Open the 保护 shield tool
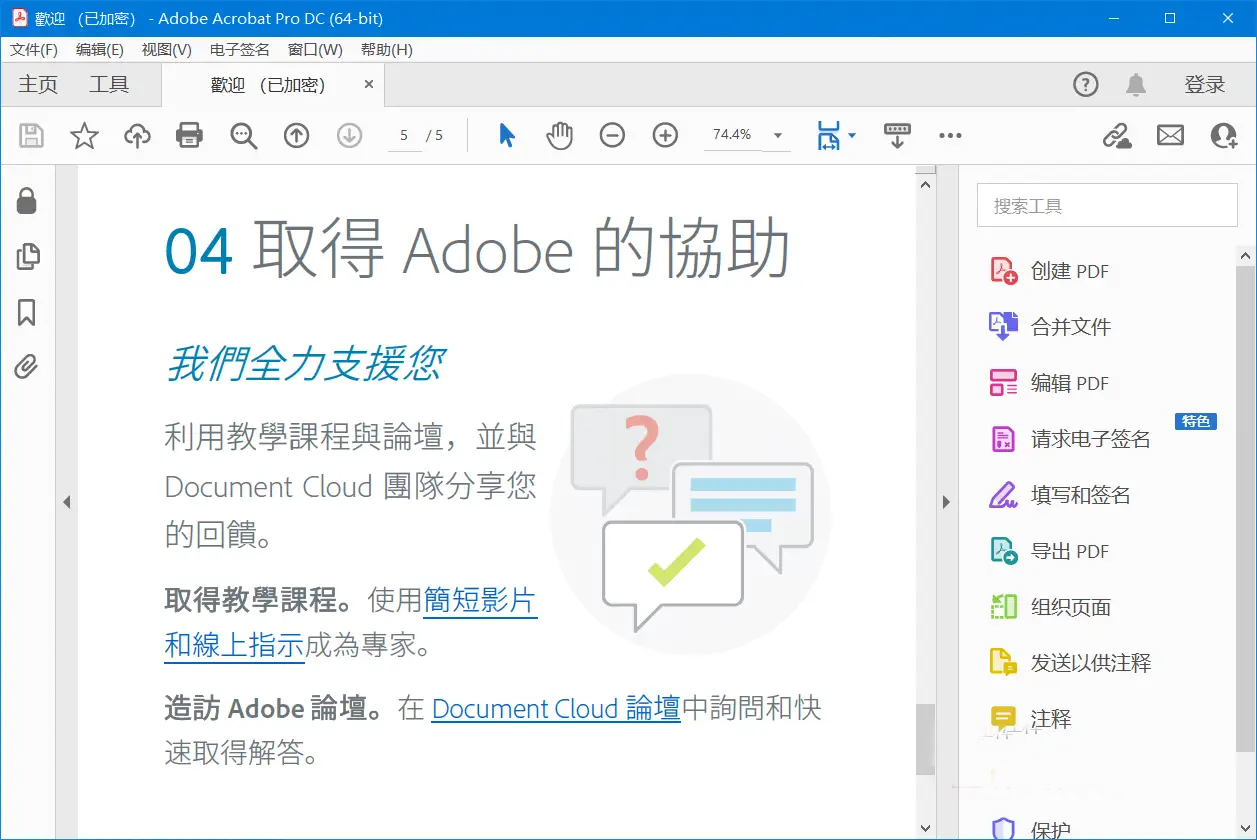1257x840 pixels. click(x=1031, y=829)
